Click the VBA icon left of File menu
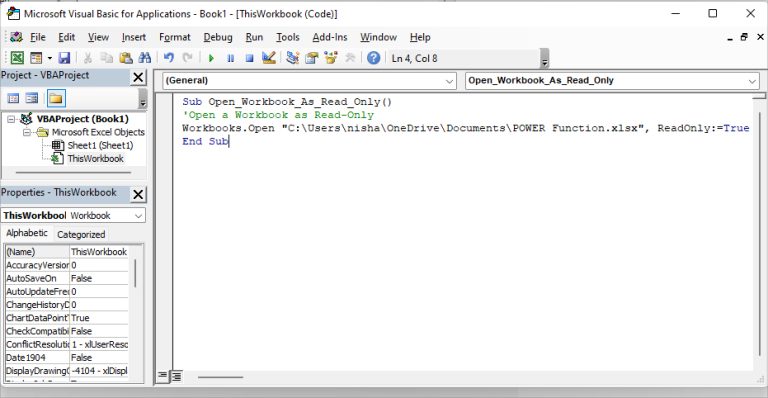This screenshot has width=768, height=398. pos(17,37)
